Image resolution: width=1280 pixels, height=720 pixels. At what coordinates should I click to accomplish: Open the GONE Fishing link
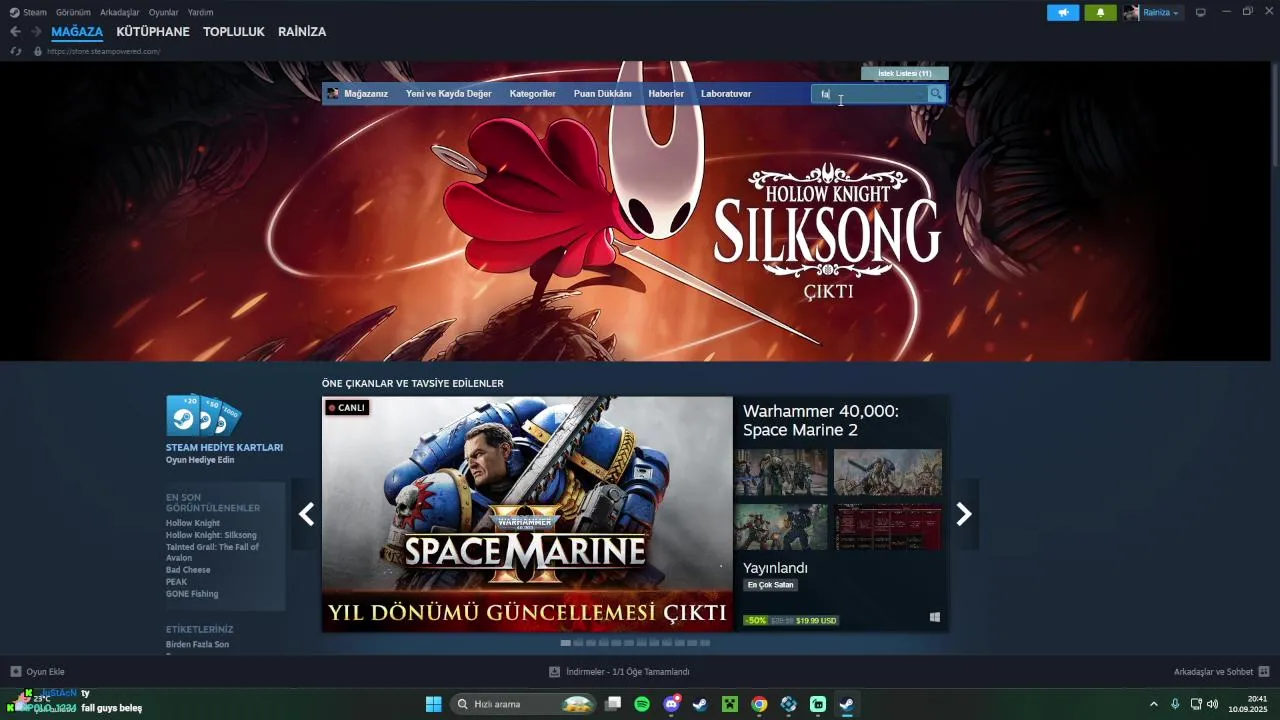coord(192,594)
